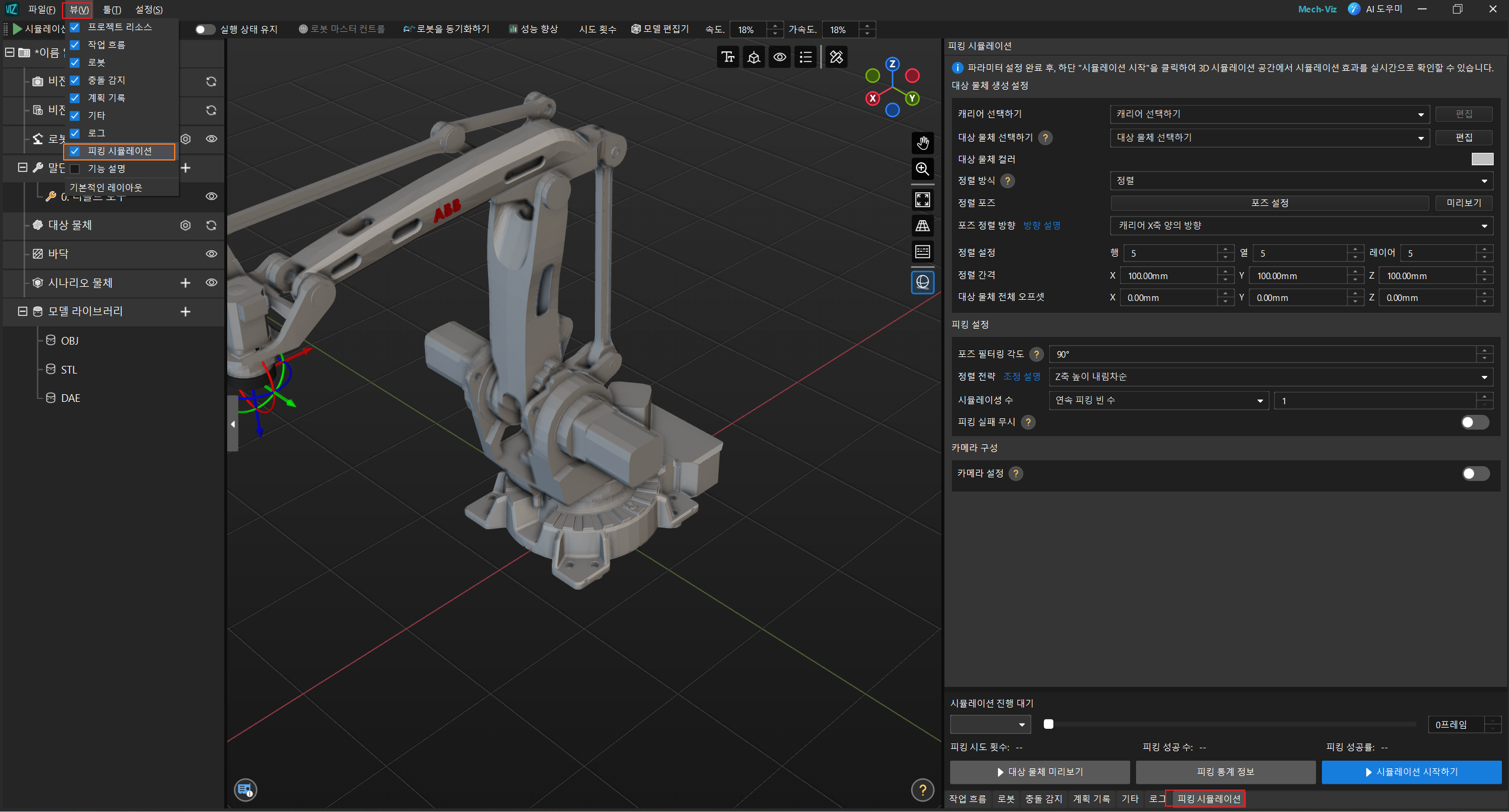The width and height of the screenshot is (1509, 812).
Task: Open 파일(F) menu
Action: pos(41,9)
